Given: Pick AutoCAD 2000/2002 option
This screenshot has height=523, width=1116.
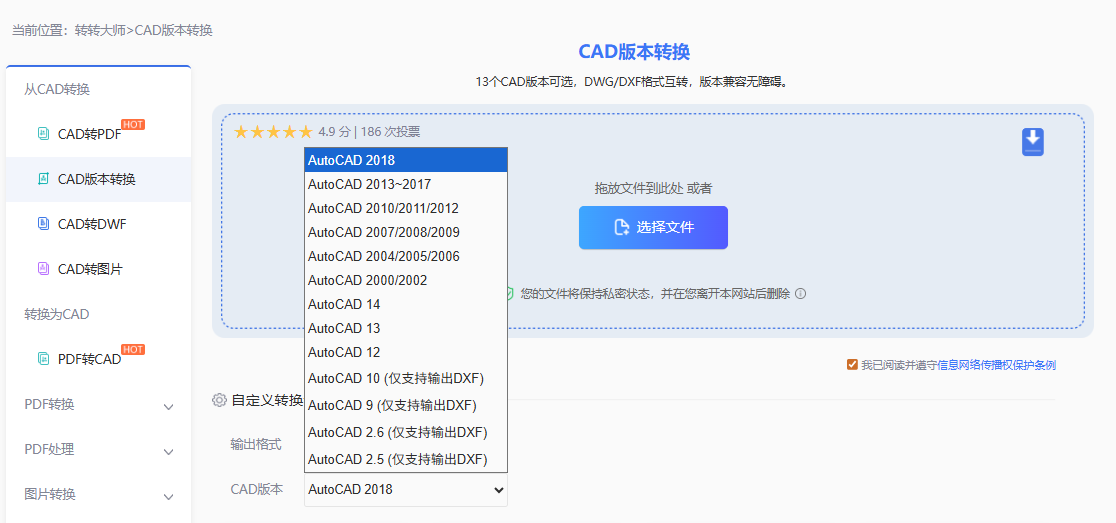Looking at the screenshot, I should click(x=406, y=280).
